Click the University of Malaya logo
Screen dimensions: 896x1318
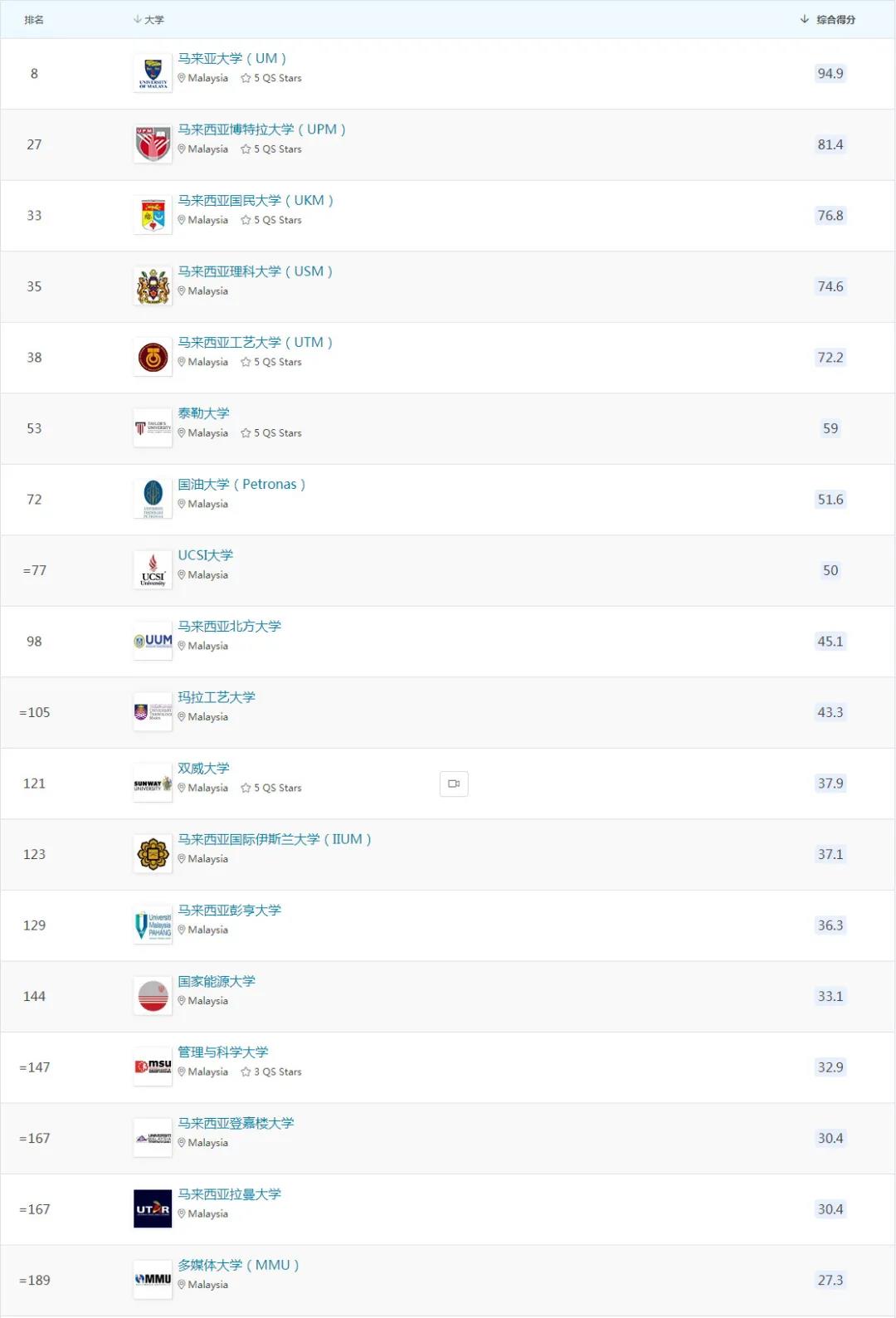point(153,74)
